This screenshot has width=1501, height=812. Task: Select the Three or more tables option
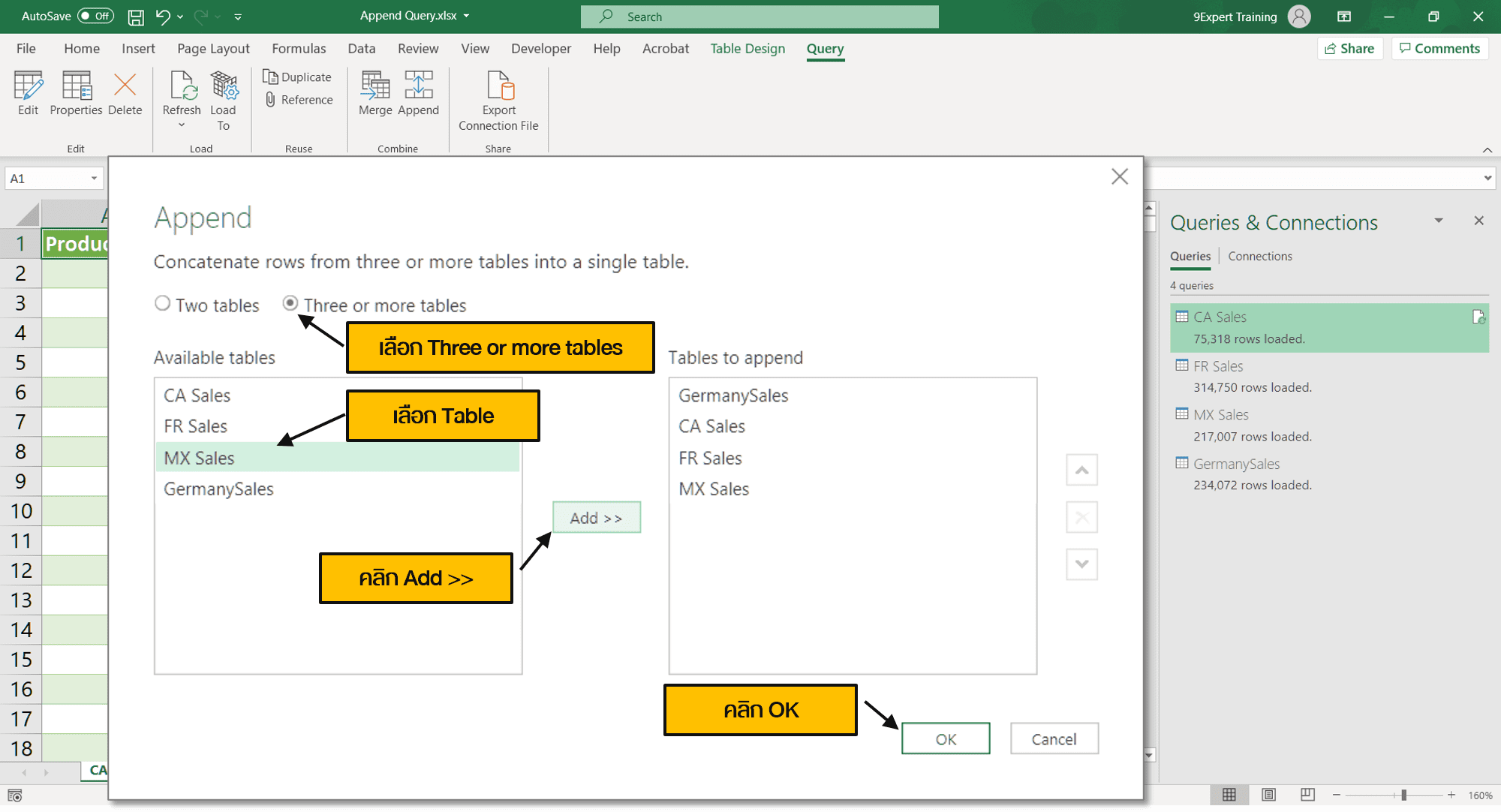pyautogui.click(x=290, y=303)
